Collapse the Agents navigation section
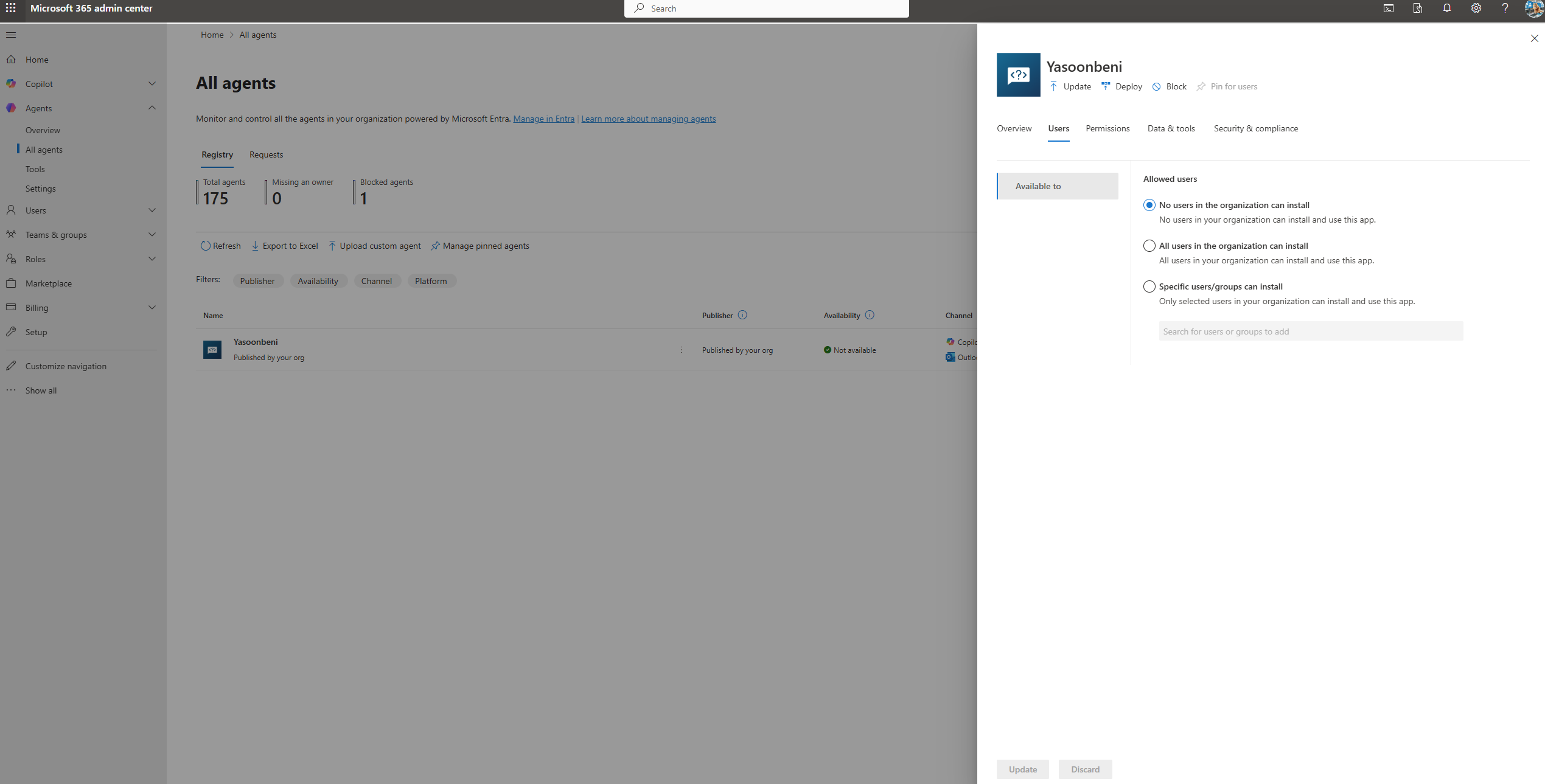 click(152, 108)
